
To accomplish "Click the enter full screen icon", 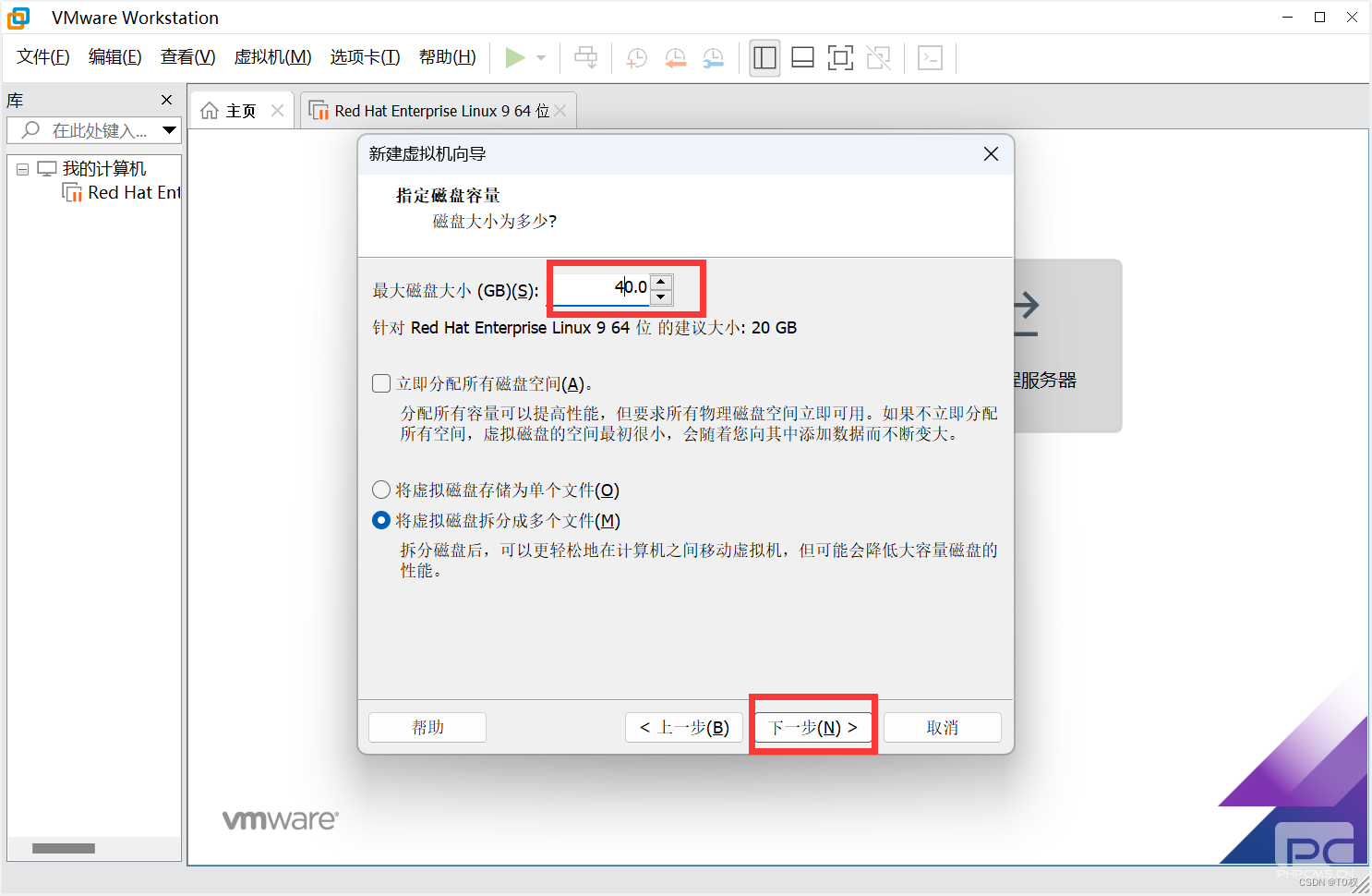I will pos(840,58).
